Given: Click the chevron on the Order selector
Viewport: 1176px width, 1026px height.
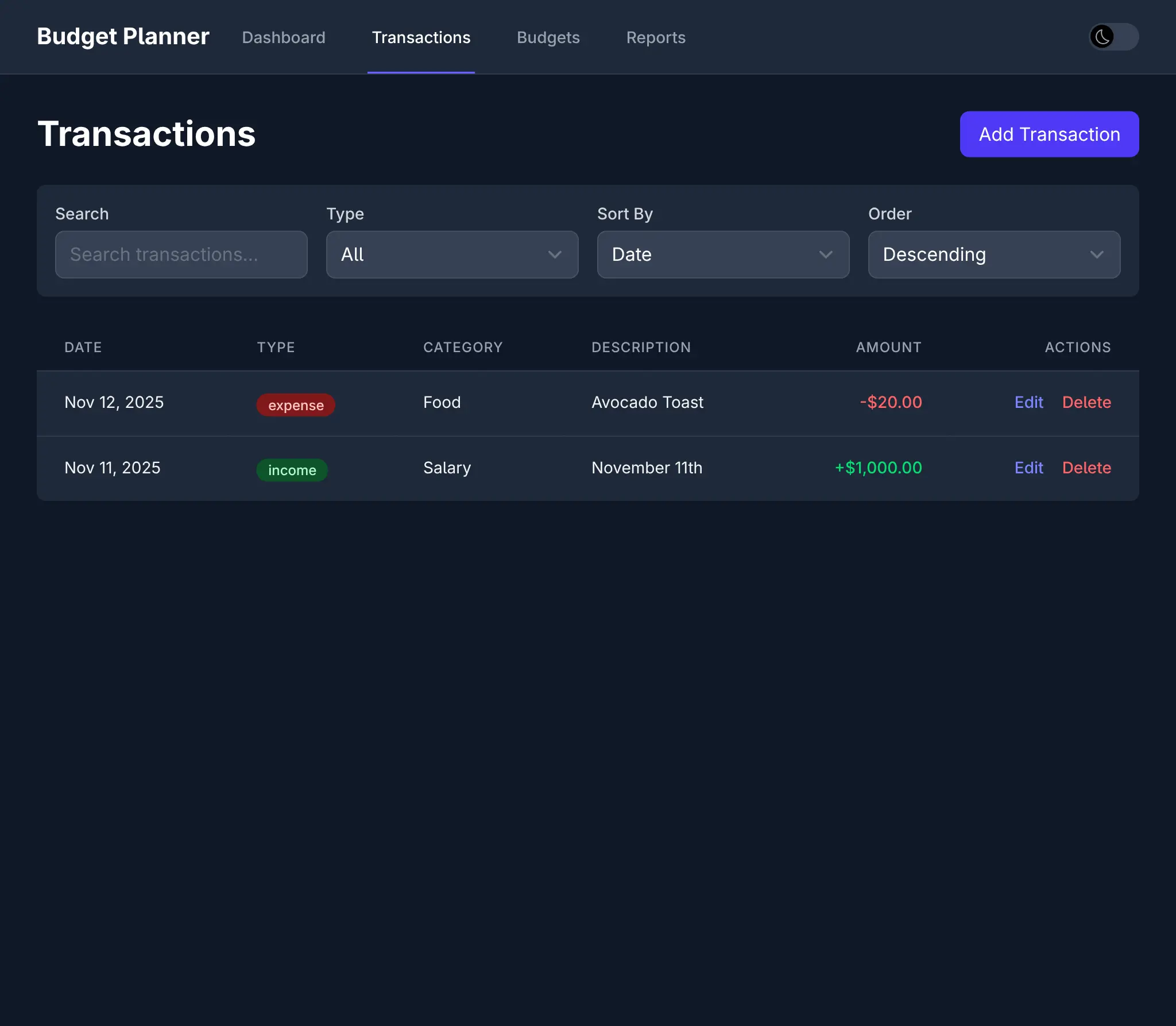Looking at the screenshot, I should pos(1096,254).
